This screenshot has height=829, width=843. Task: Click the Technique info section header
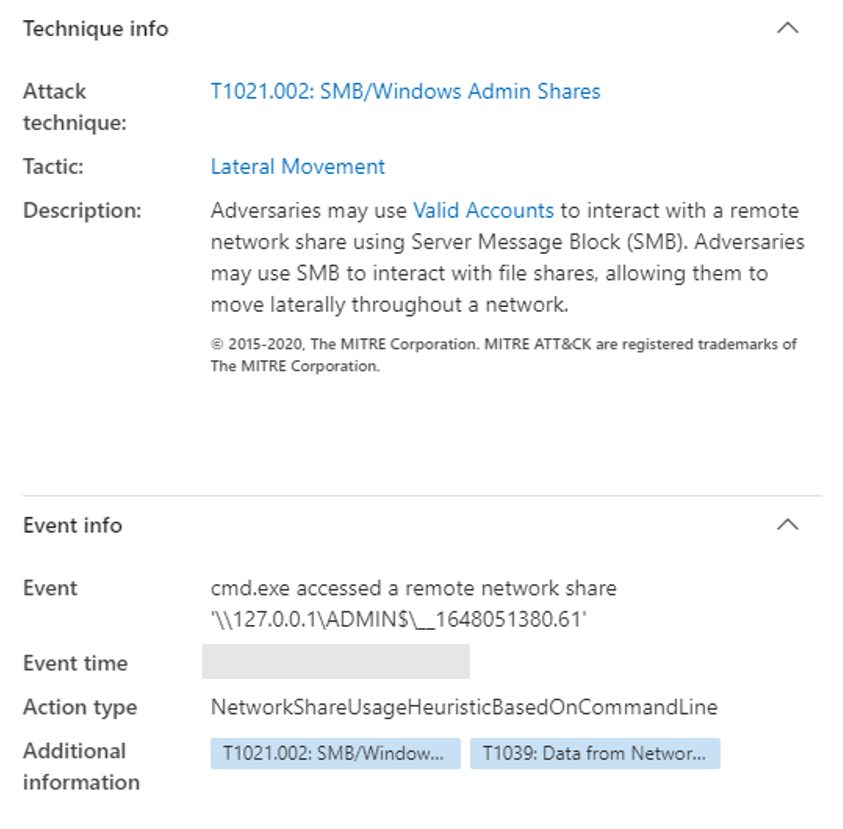point(95,29)
